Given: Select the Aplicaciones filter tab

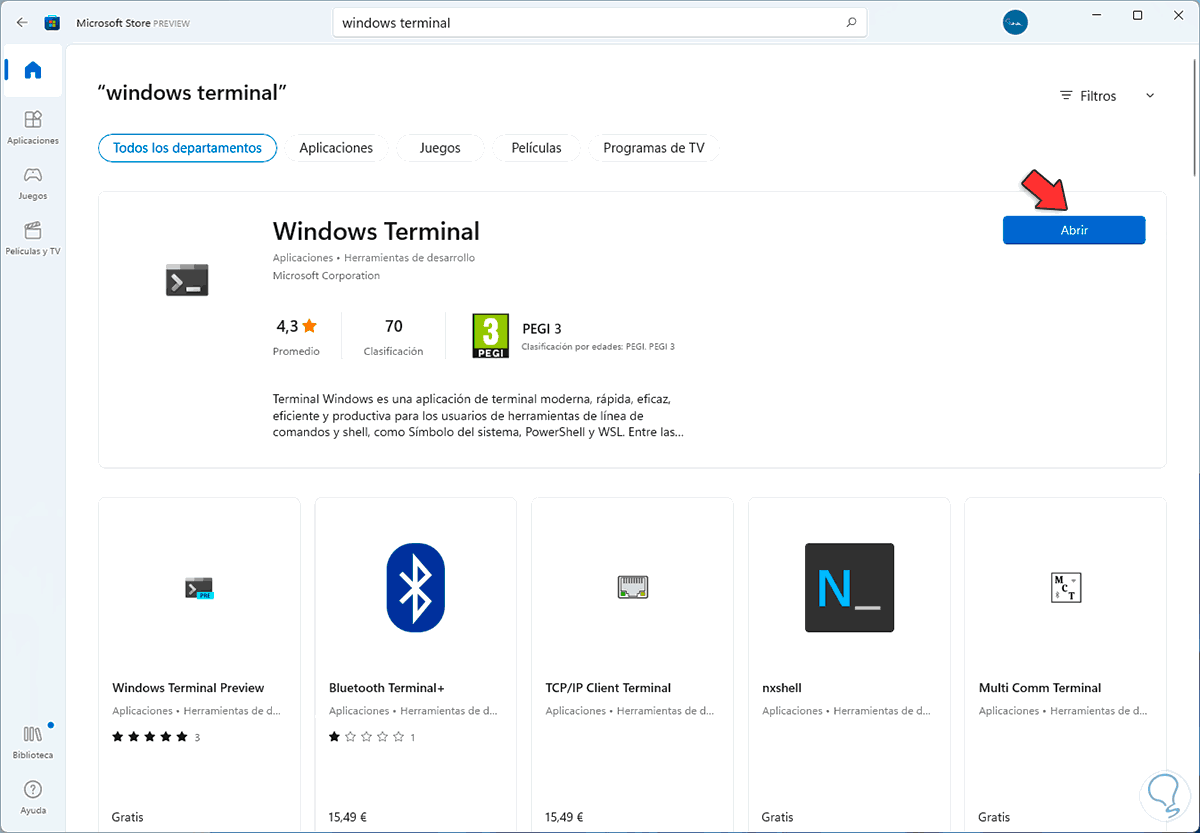Looking at the screenshot, I should coord(336,148).
